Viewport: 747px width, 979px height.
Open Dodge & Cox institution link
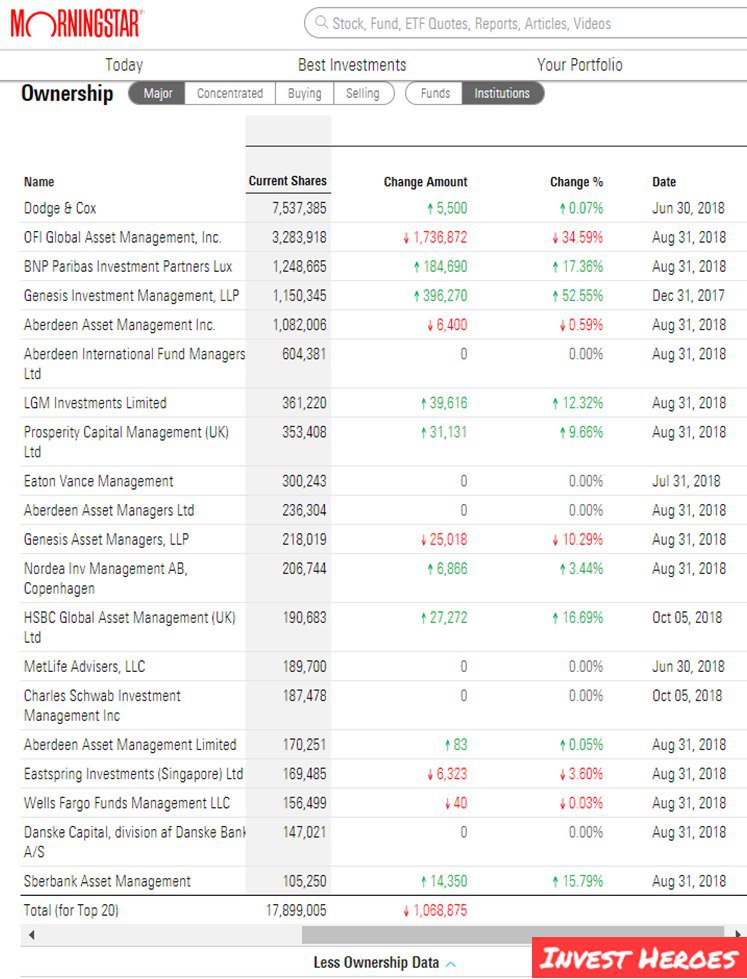pos(60,208)
